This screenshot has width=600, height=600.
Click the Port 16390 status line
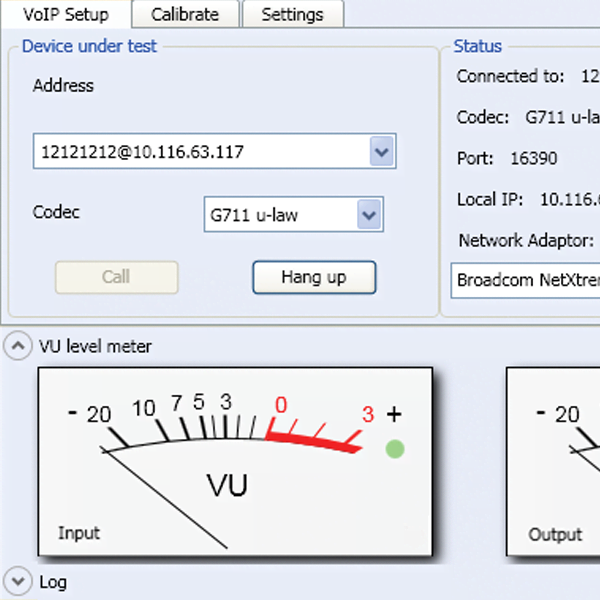(x=507, y=158)
